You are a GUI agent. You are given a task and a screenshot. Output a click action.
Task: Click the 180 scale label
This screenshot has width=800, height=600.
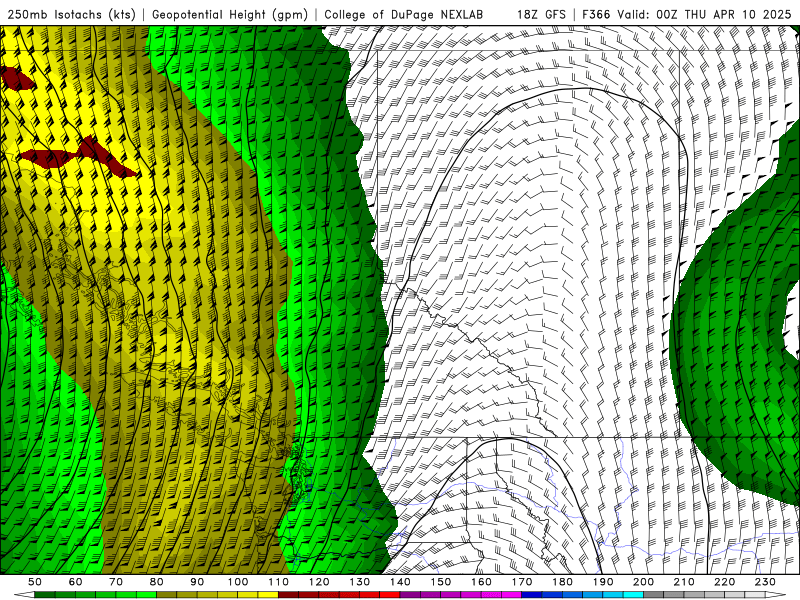[563, 582]
